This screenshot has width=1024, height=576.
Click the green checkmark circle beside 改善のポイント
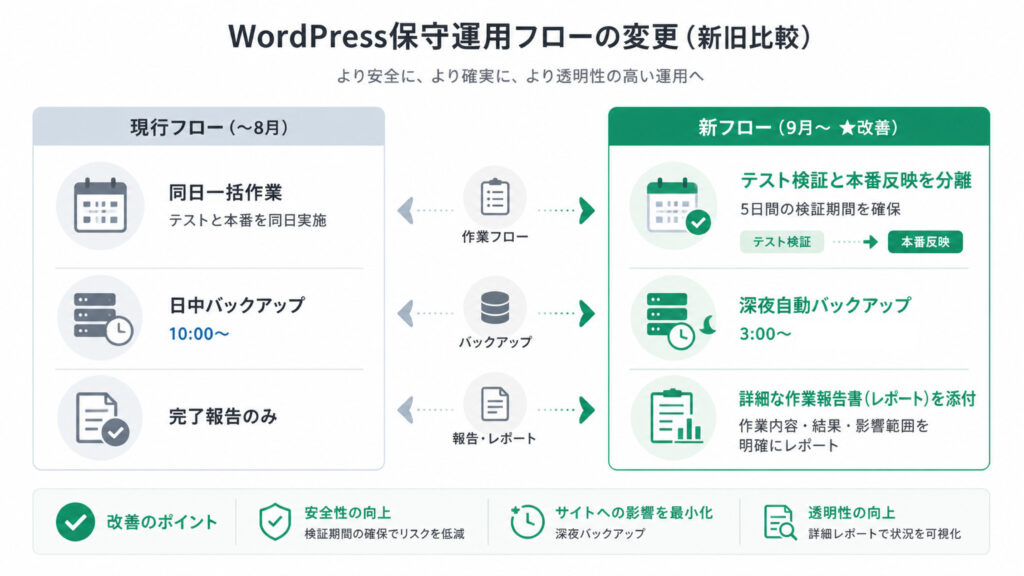click(x=75, y=522)
